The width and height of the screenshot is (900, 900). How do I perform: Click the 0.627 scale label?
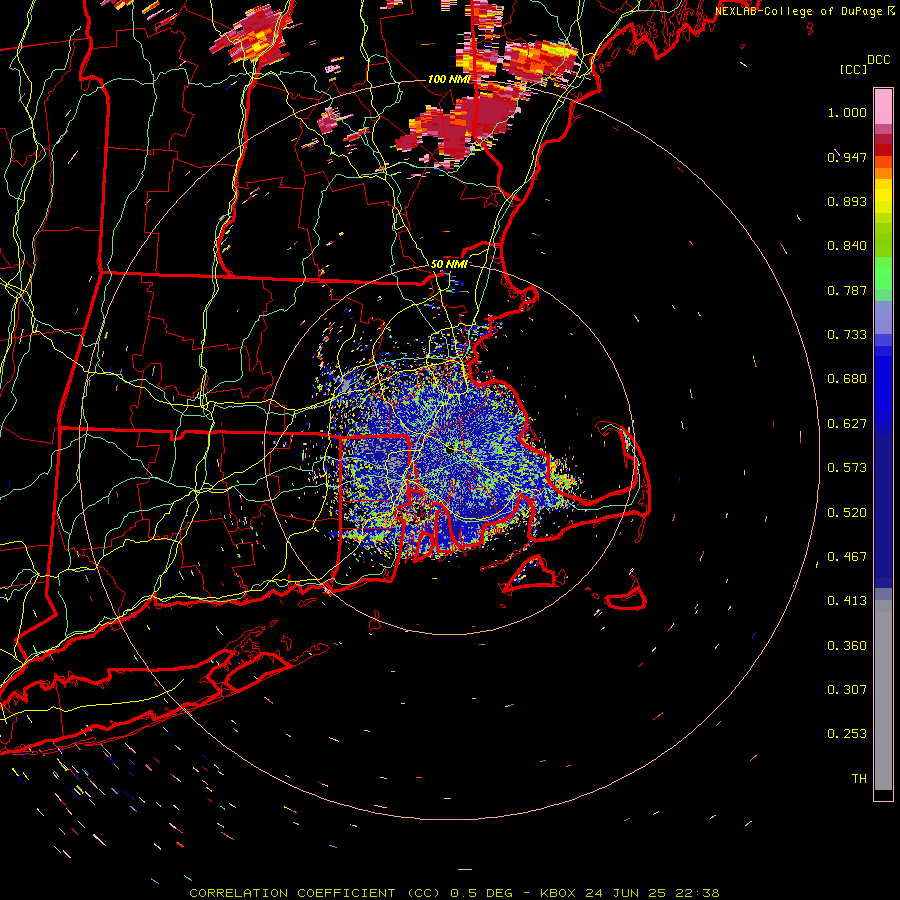847,424
